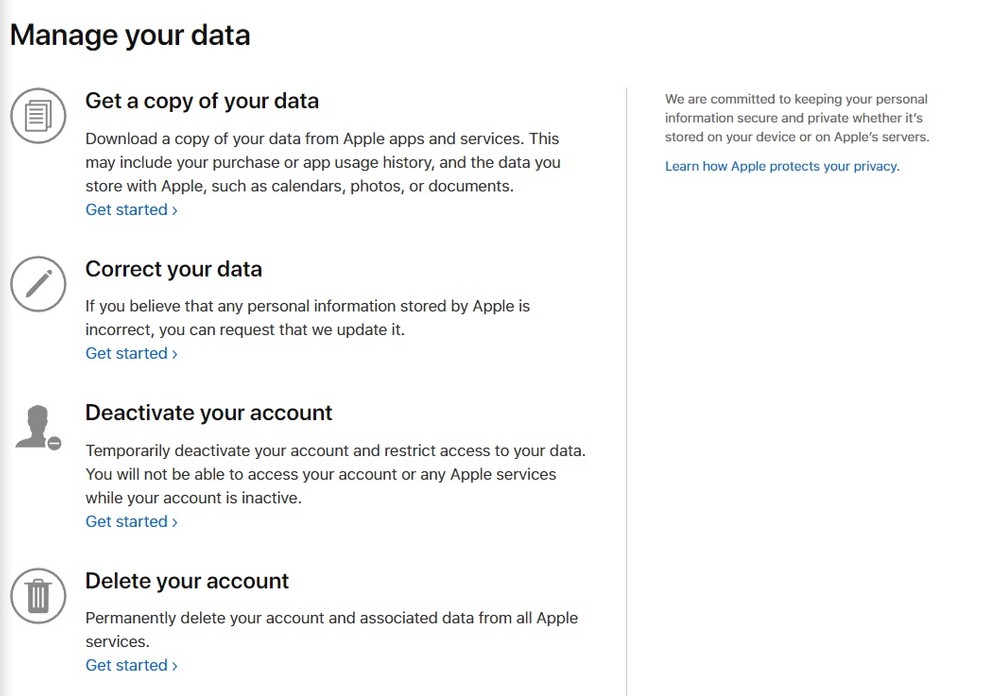Click the Permanently delete your account description

pyautogui.click(x=332, y=630)
